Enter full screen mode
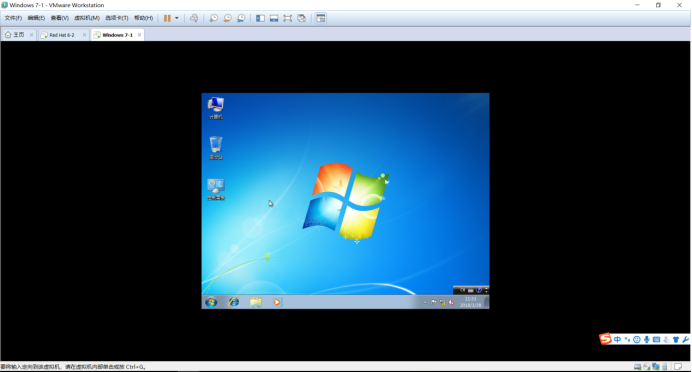Viewport: 692px width, 372px height. click(x=288, y=18)
